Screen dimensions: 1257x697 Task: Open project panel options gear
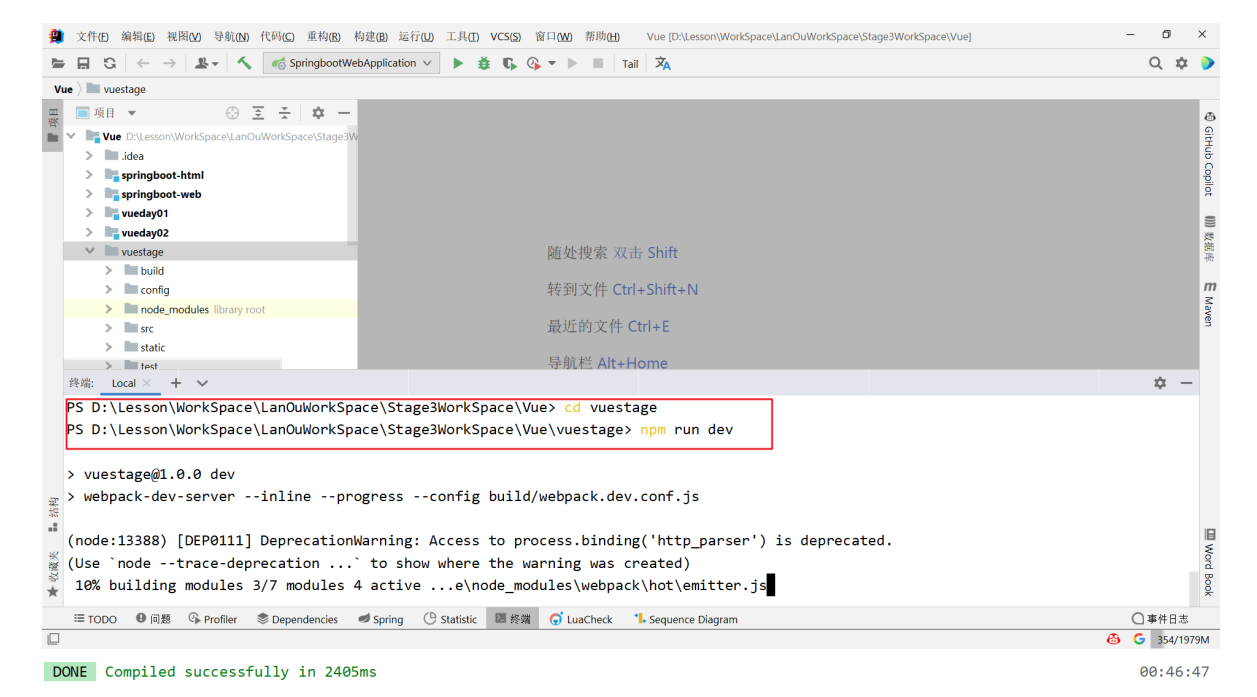pos(318,113)
